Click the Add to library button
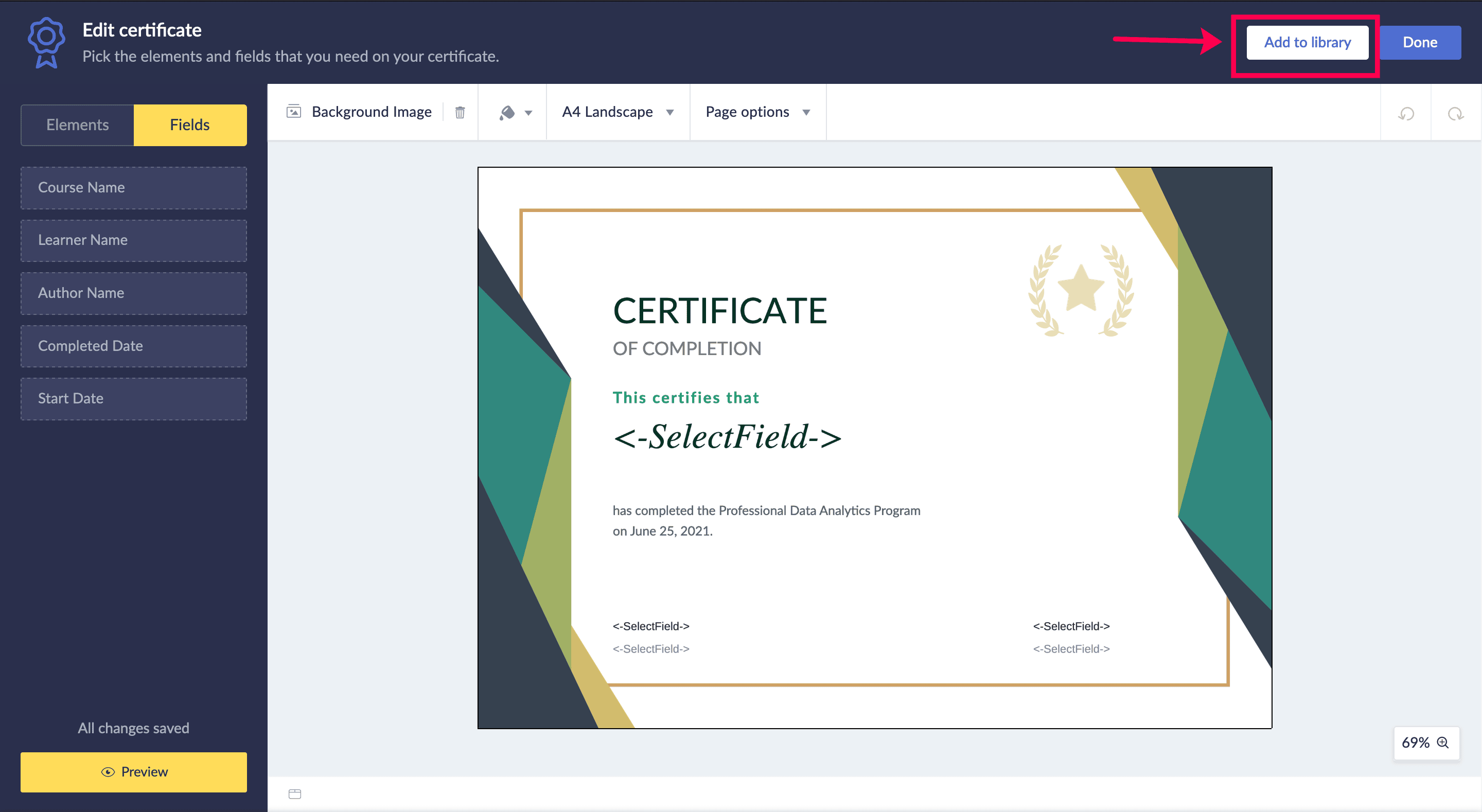Viewport: 1482px width, 812px height. coord(1307,43)
